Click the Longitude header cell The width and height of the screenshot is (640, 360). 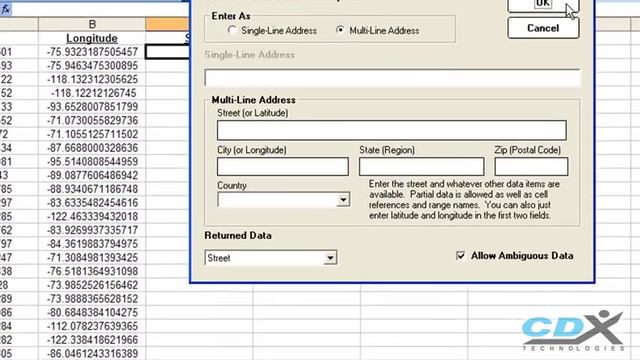92,38
